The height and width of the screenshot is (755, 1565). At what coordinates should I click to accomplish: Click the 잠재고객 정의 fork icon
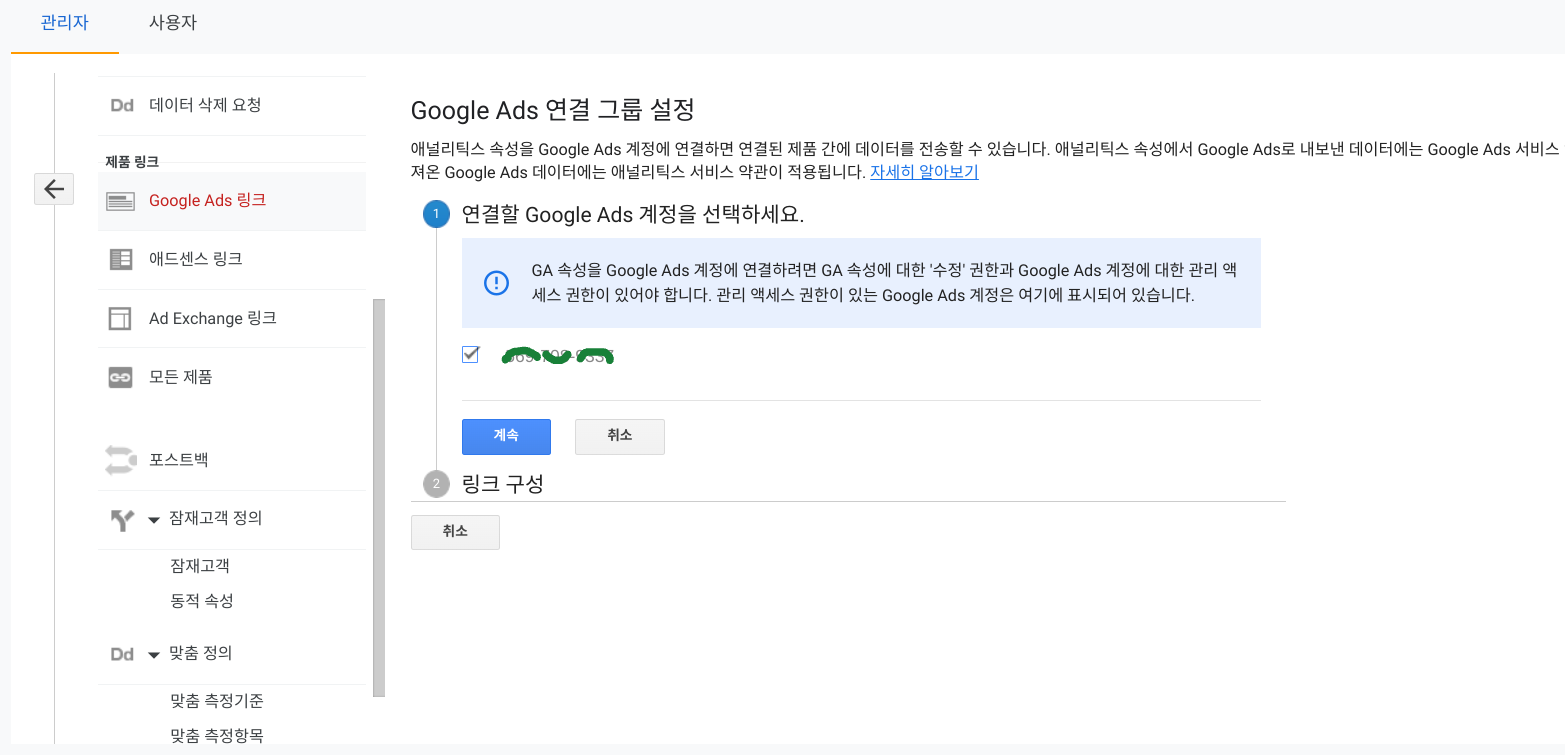tap(121, 519)
